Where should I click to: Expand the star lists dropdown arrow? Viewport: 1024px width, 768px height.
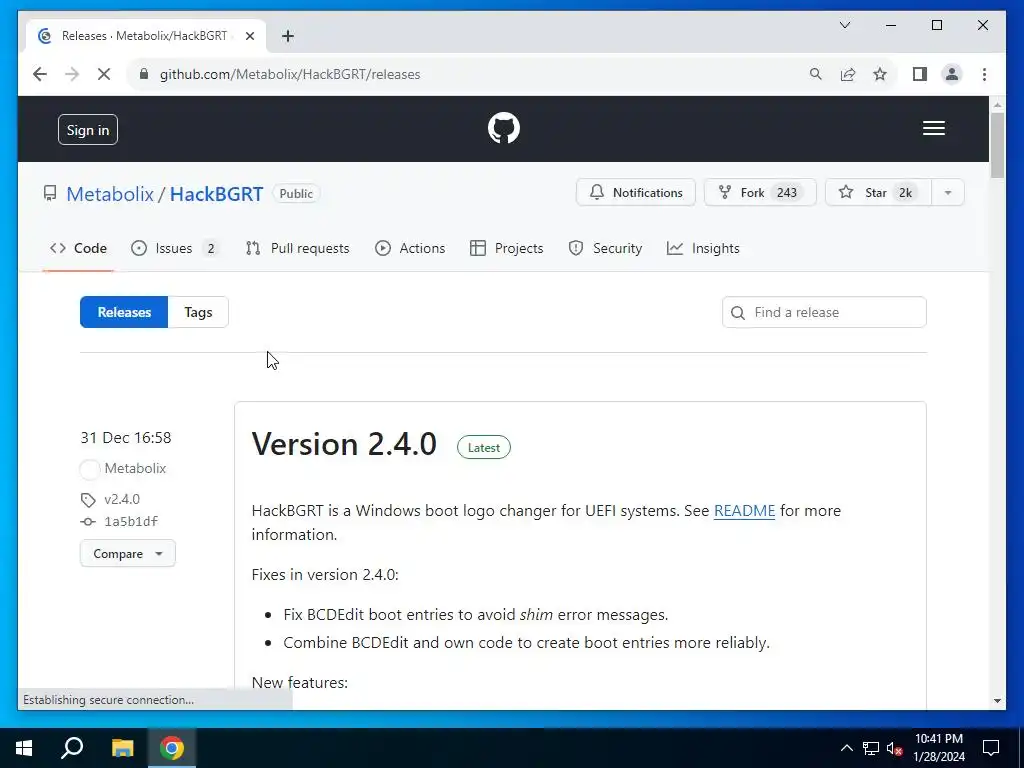pos(948,192)
